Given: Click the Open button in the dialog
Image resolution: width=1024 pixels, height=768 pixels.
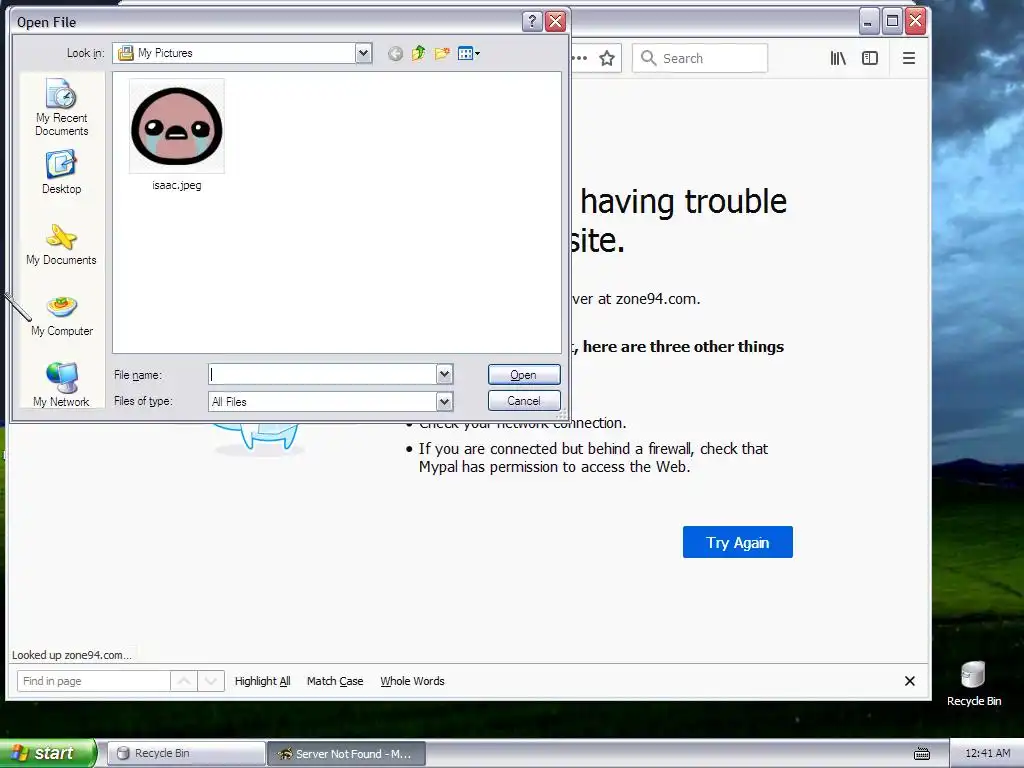Looking at the screenshot, I should [x=524, y=374].
